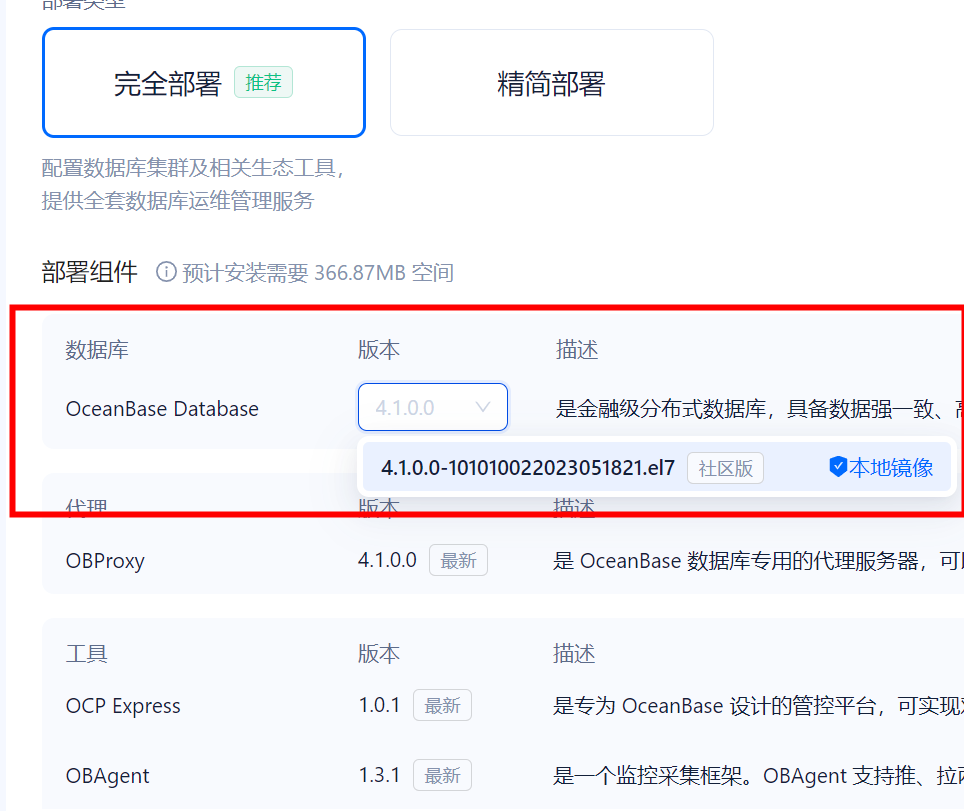
Task: Click the 部署组件 heading
Action: tap(90, 272)
